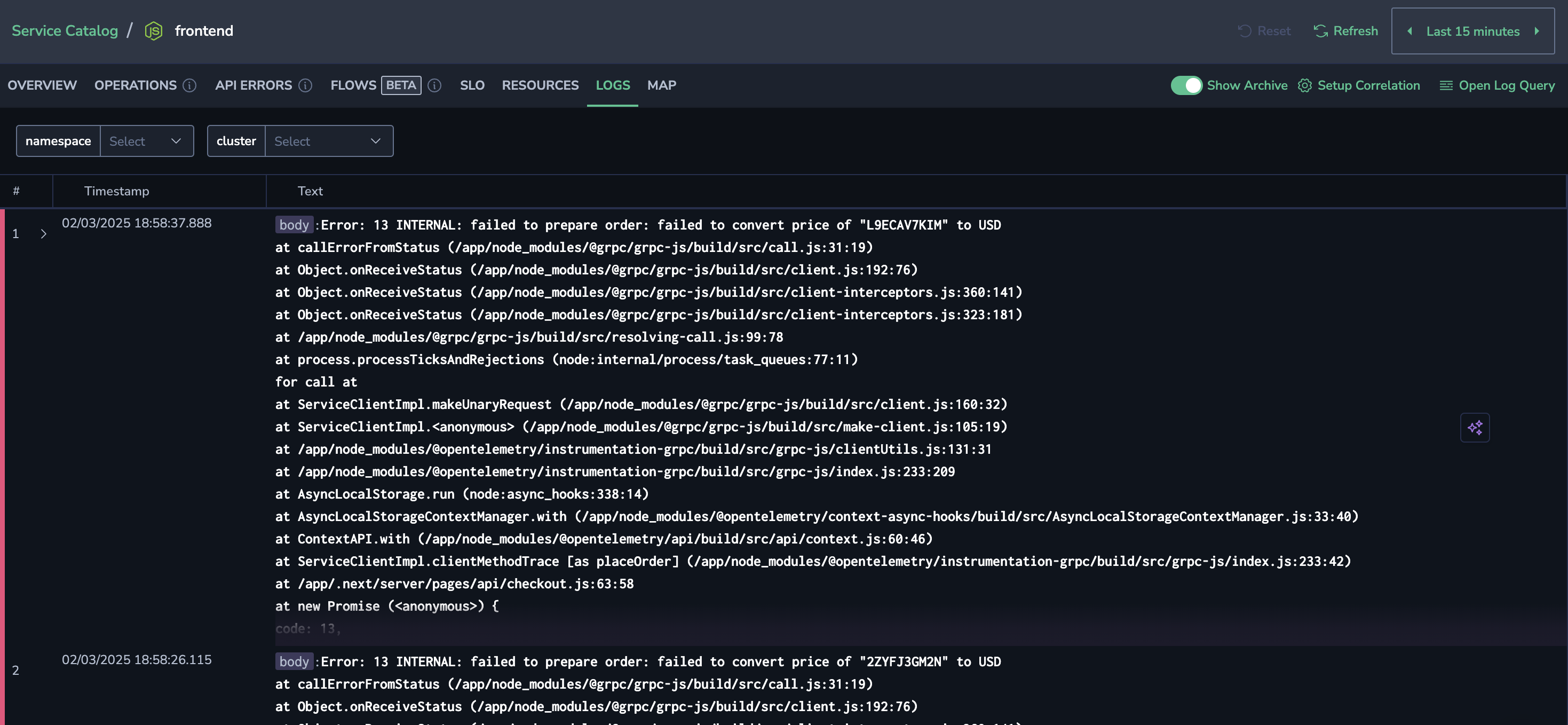This screenshot has height=725, width=1568.
Task: Click the info icon next to API ERRORS
Action: click(306, 85)
